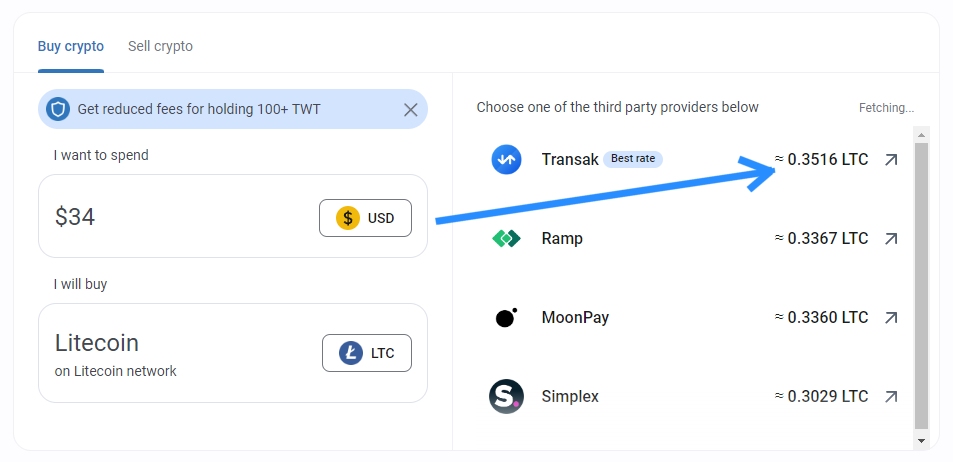
Task: Click the Transak provider logo icon
Action: (506, 160)
